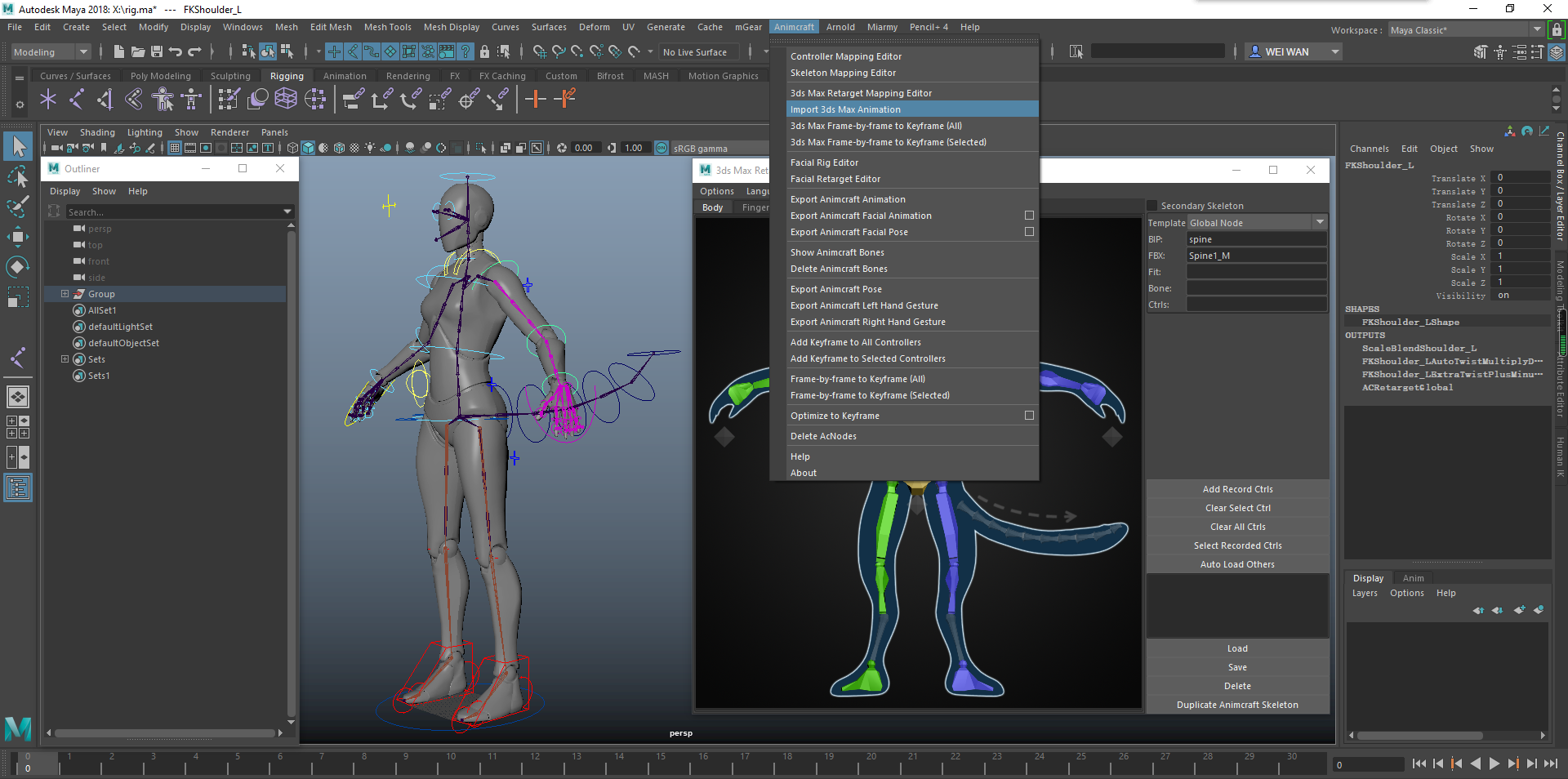Activate the Rotate tool in the toolbox
The image size is (1568, 779).
(18, 267)
